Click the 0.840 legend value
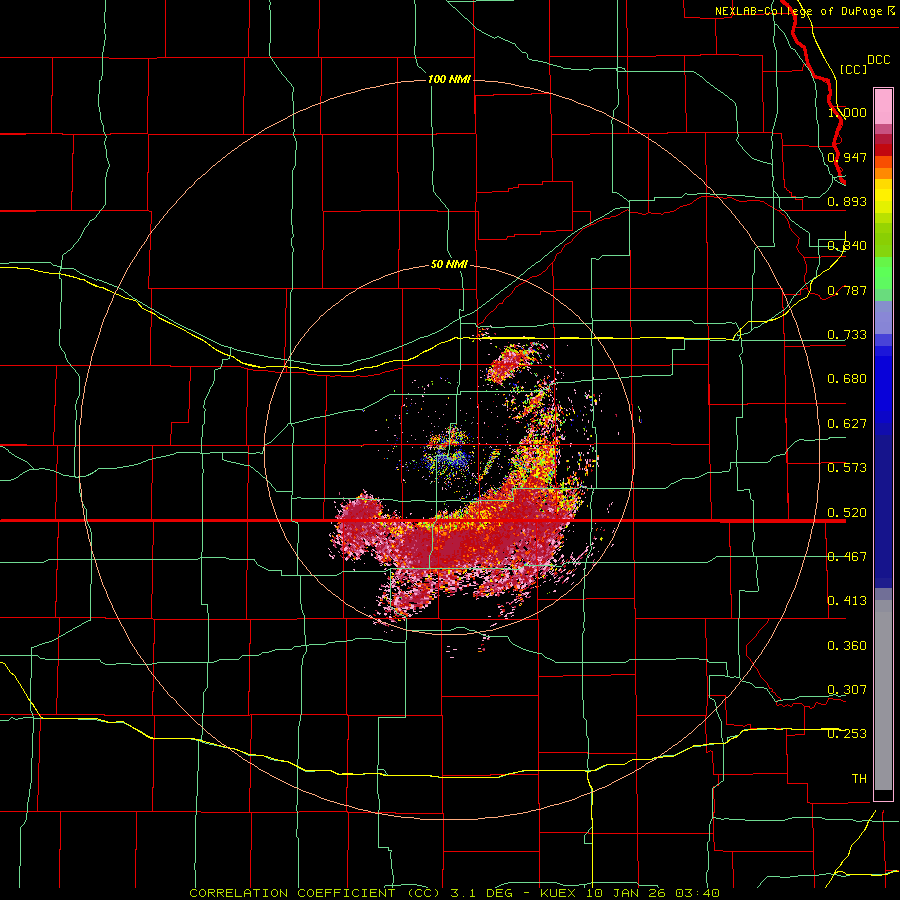The width and height of the screenshot is (900, 900). 847,246
